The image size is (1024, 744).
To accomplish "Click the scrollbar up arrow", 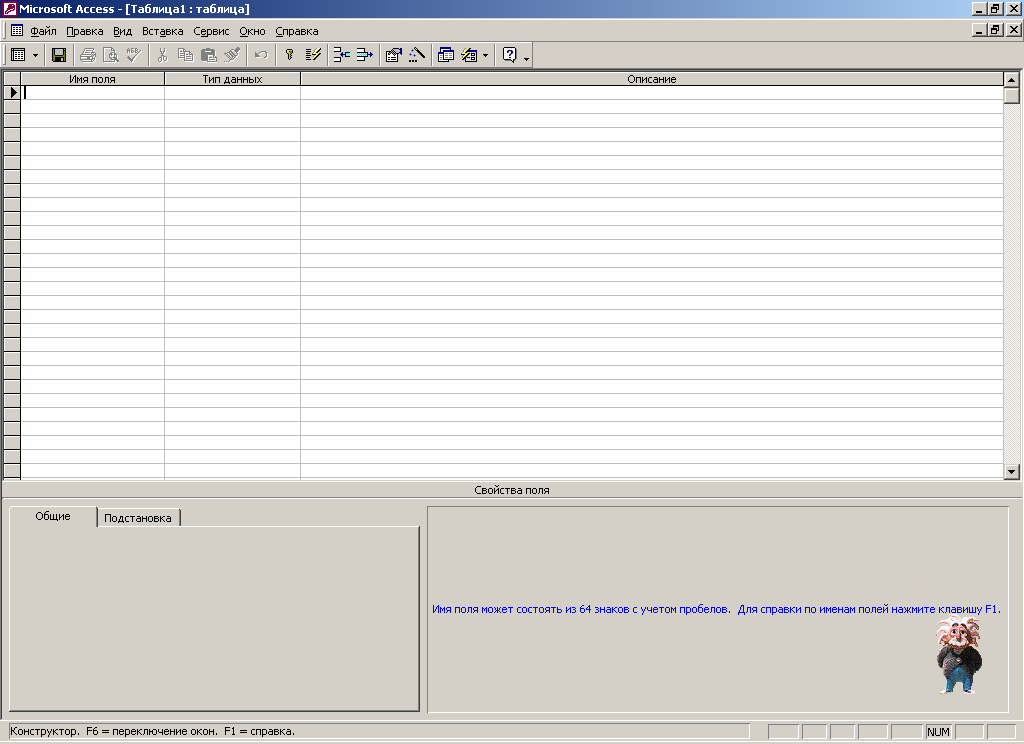I will point(1012,80).
